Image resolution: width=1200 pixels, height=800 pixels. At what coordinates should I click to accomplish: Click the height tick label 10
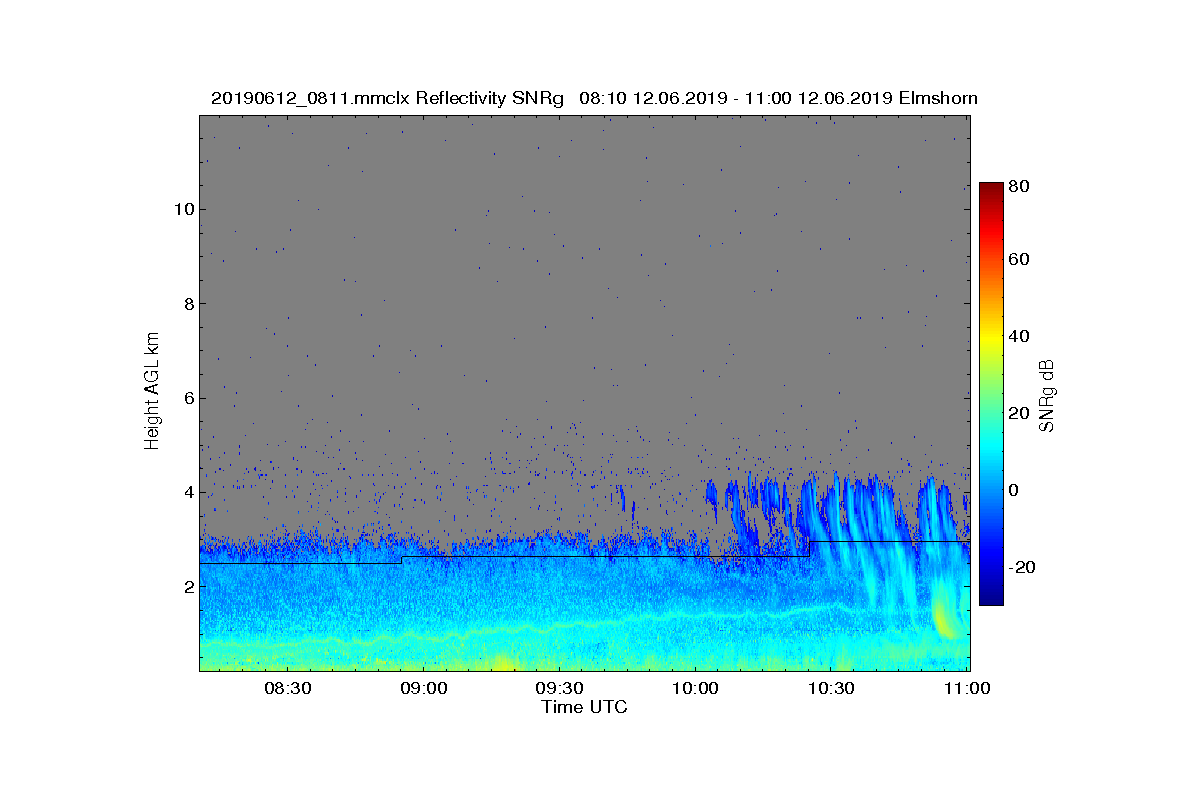(x=182, y=209)
